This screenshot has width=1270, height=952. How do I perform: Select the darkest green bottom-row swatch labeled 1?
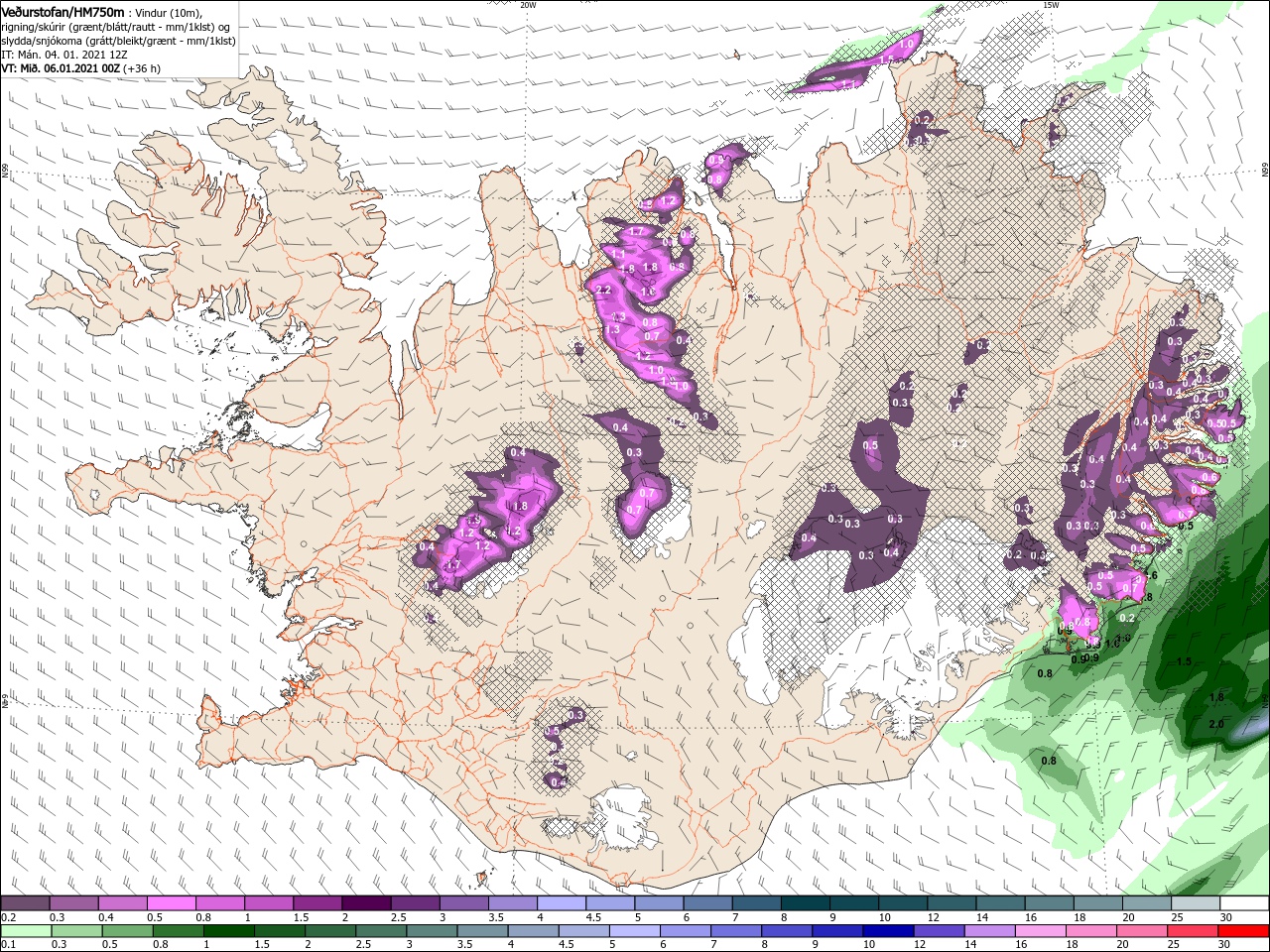point(228,931)
